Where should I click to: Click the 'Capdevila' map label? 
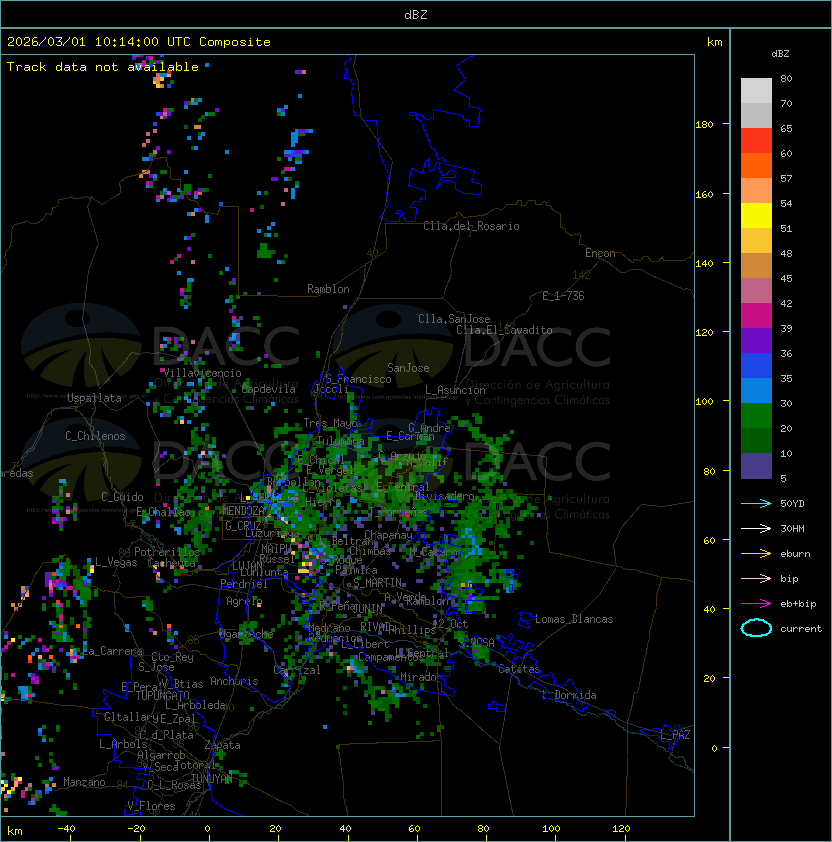click(269, 388)
